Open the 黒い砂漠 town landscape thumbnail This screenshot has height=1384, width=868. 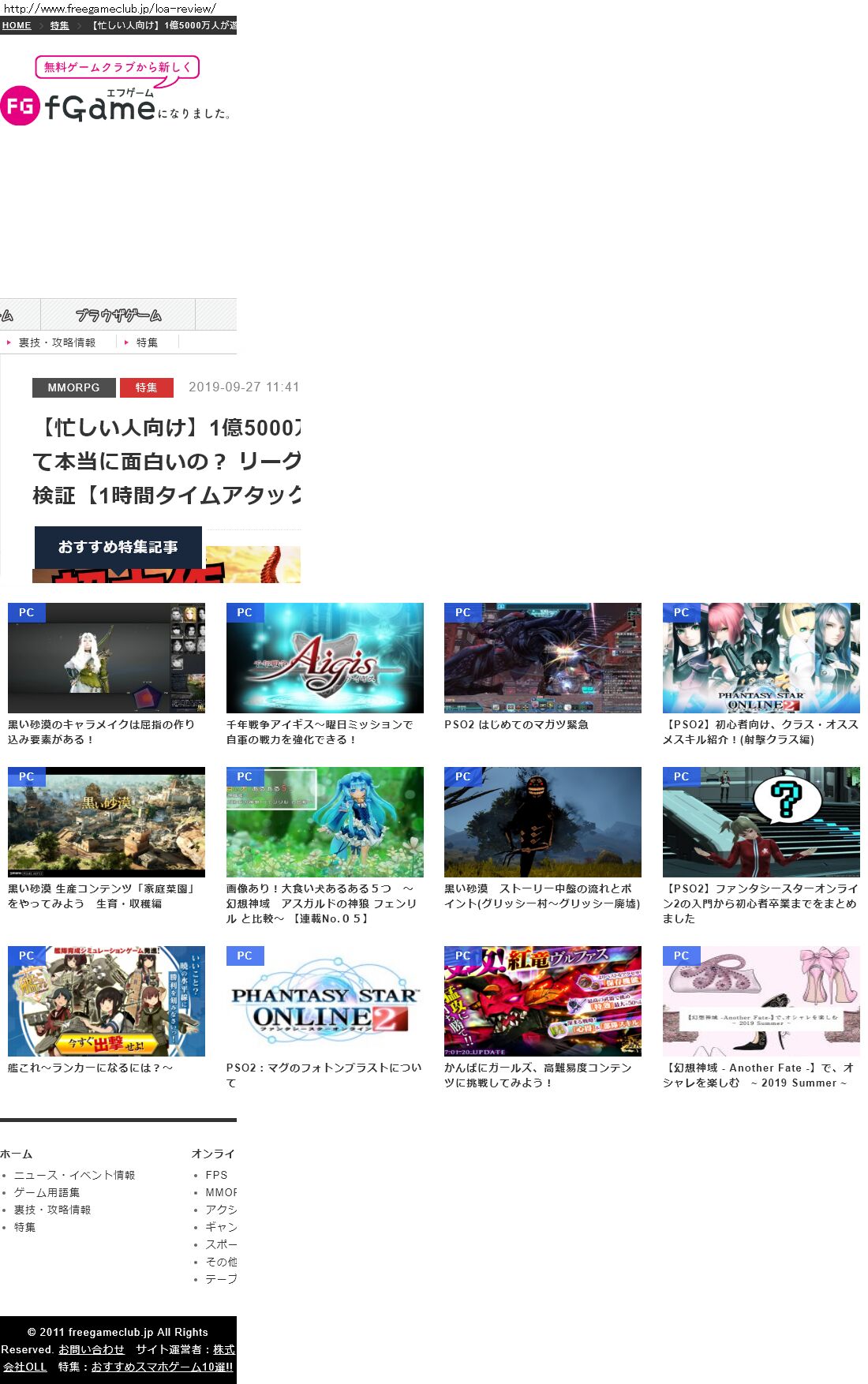[107, 822]
